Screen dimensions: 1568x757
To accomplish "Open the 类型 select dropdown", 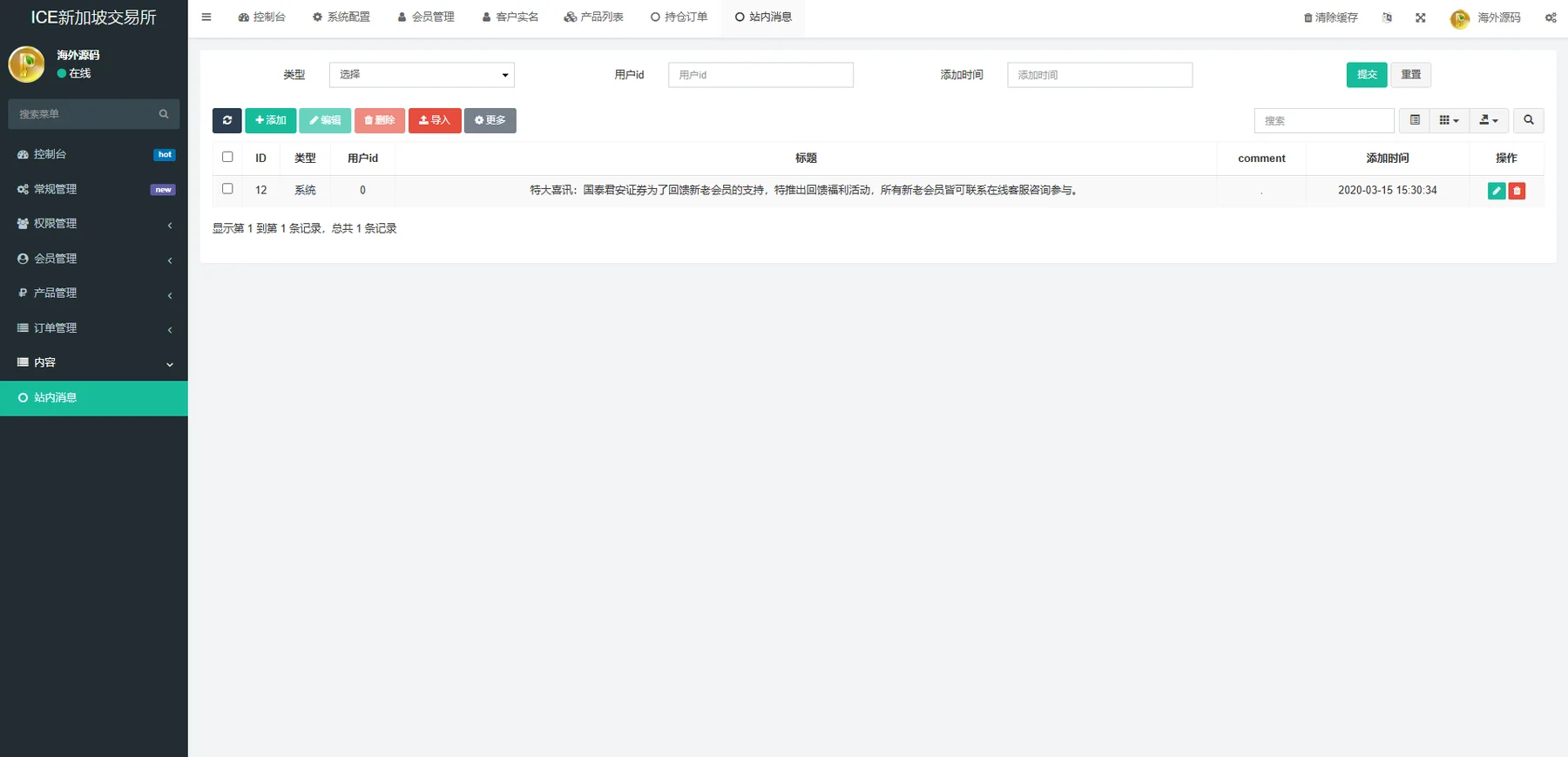I will 422,75.
